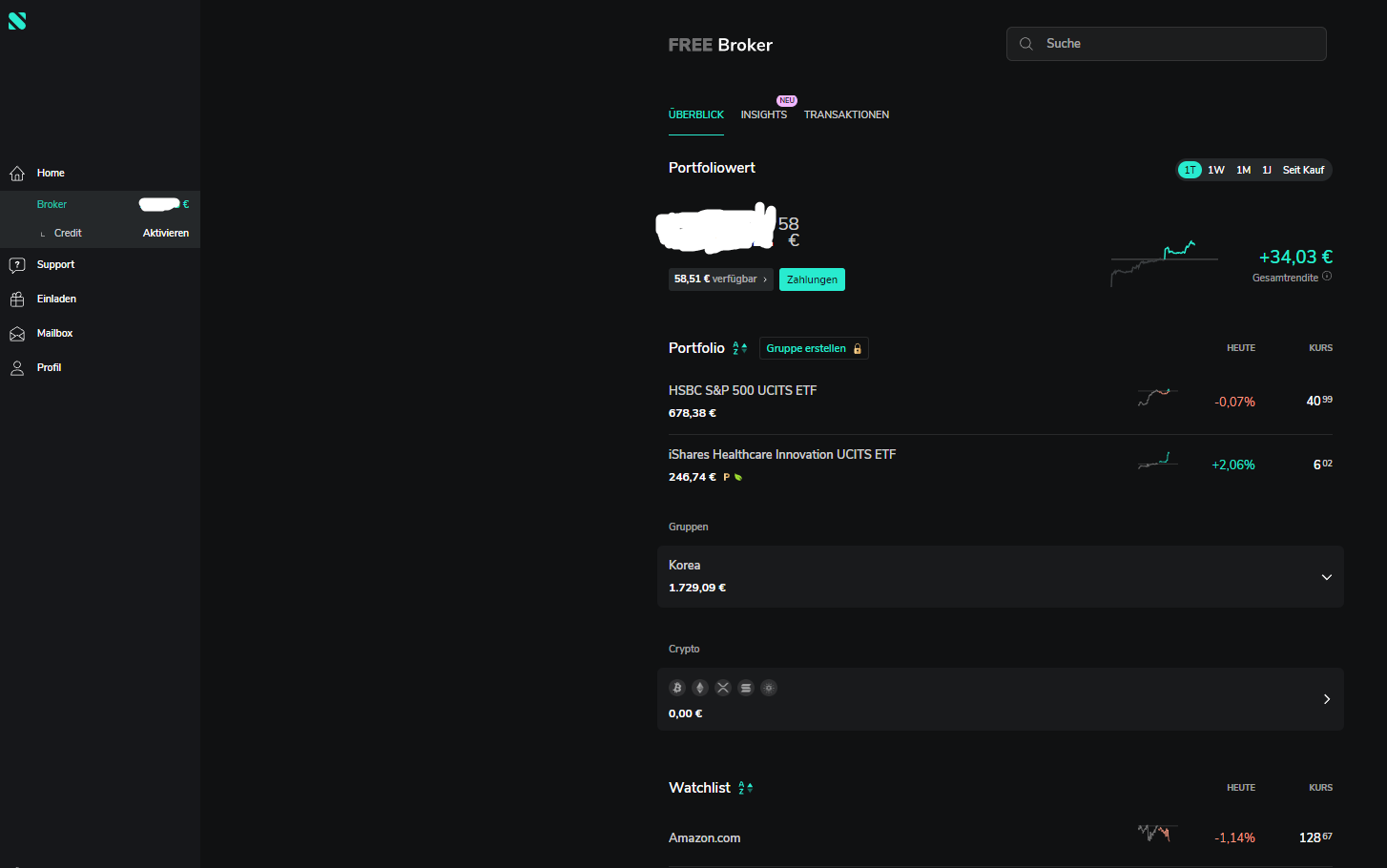1387x868 pixels.
Task: Click the Amazon.com sparkline chart
Action: [x=1158, y=833]
